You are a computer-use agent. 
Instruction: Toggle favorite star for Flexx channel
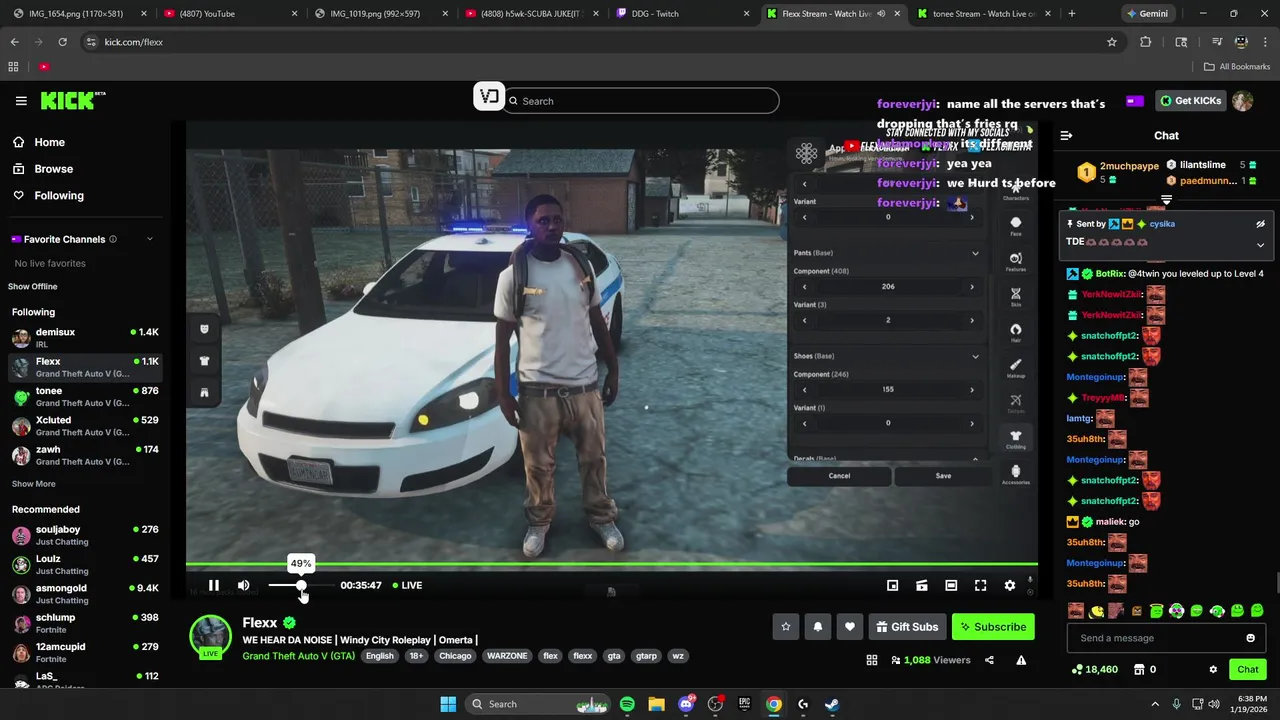coord(786,627)
